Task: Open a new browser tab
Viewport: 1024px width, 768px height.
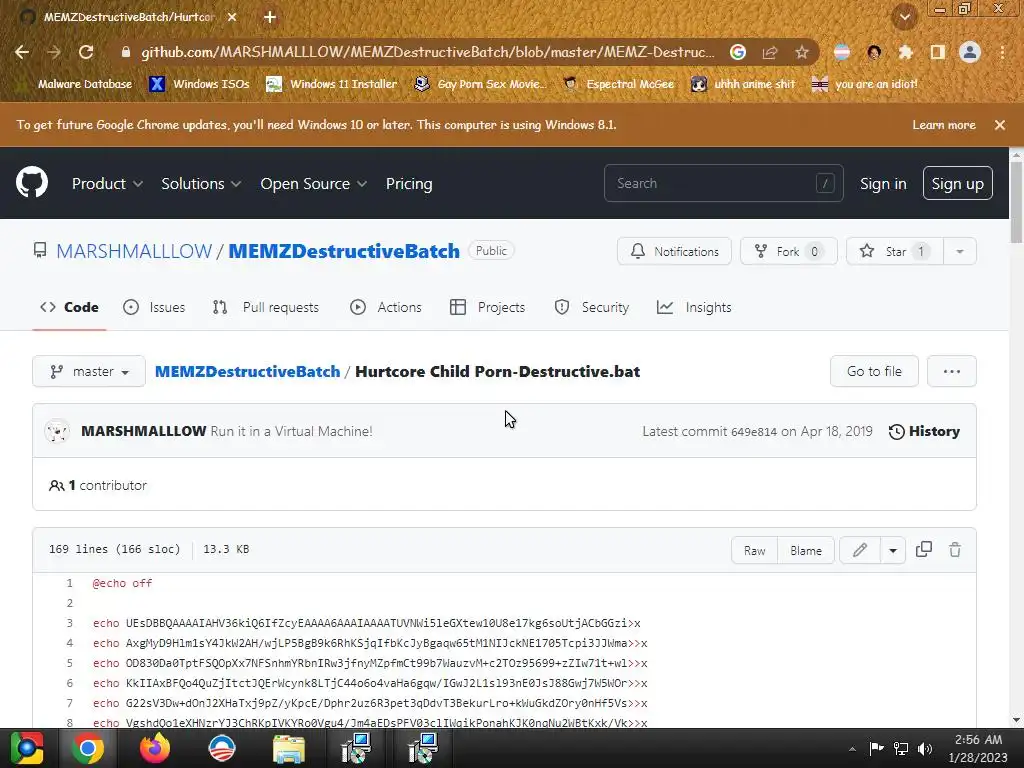Action: click(270, 18)
